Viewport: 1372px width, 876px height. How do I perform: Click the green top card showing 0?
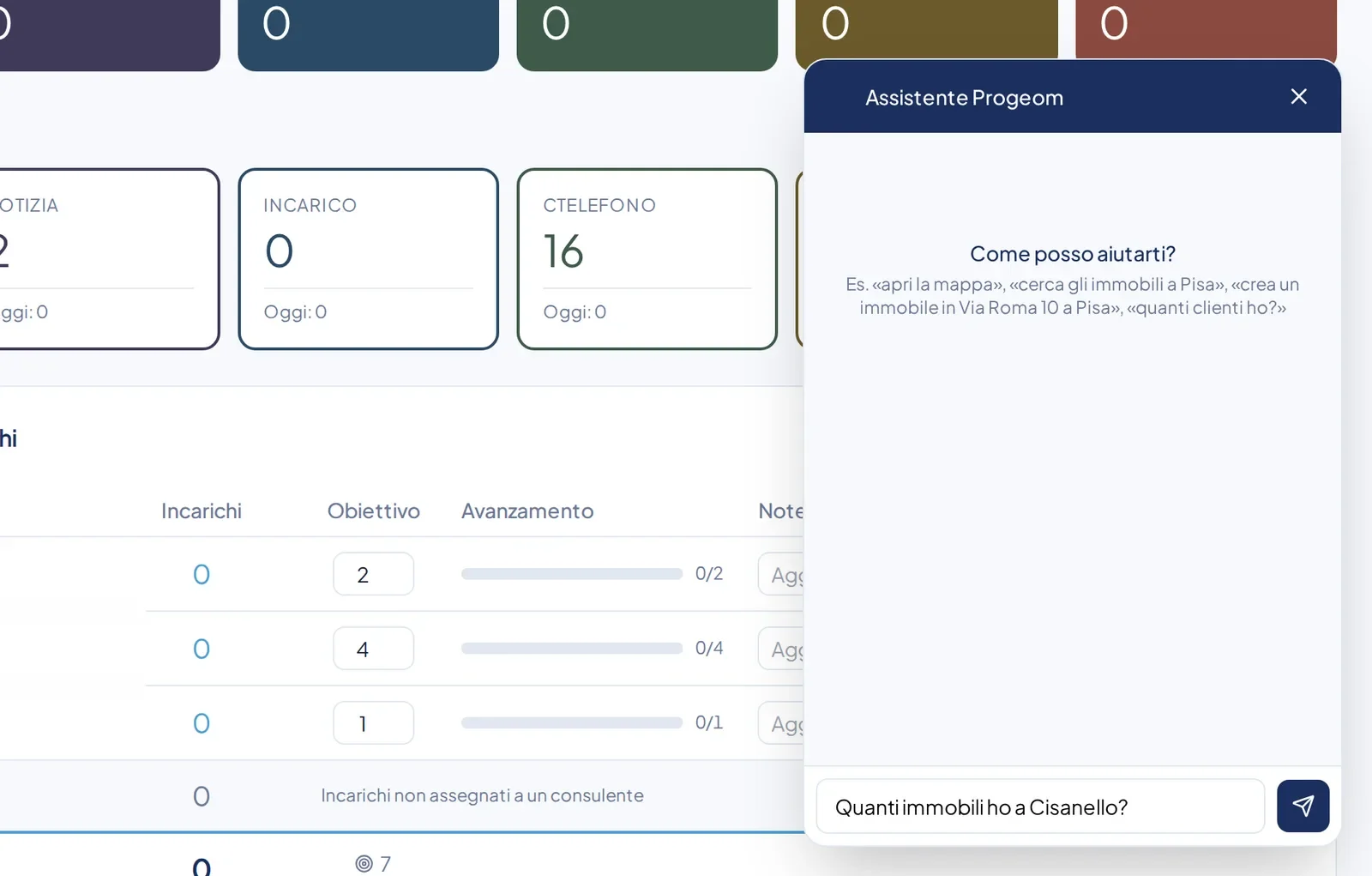tap(647, 35)
